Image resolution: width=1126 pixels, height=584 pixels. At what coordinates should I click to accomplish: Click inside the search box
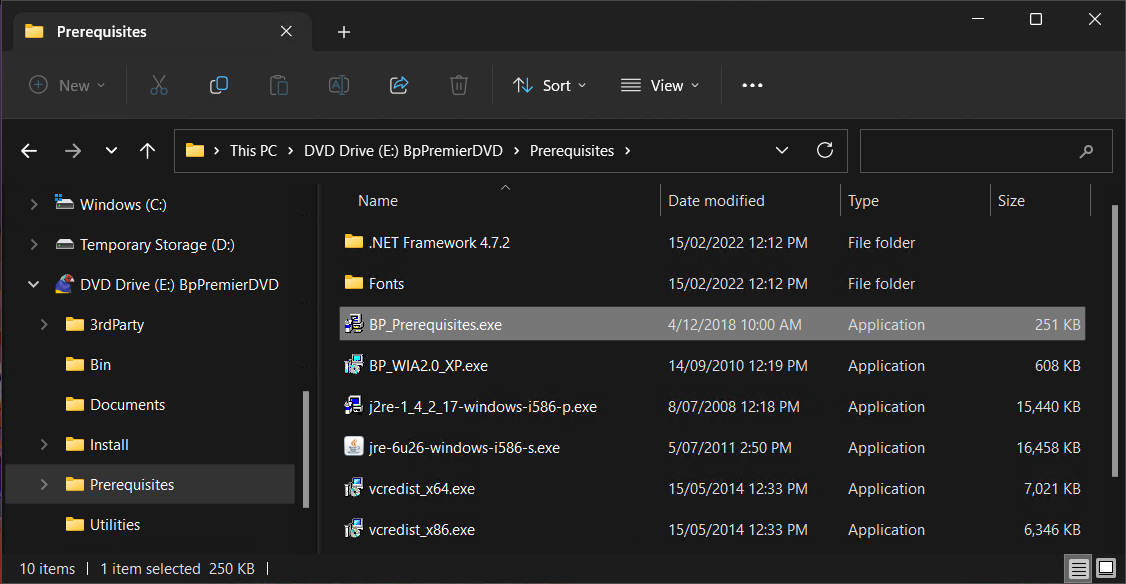tap(986, 151)
